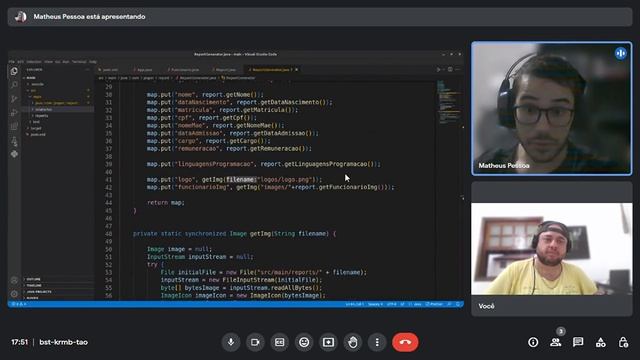Image resolution: width=640 pixels, height=360 pixels.
Task: Click the Matheus Pessoa video tile
Action: (552, 109)
